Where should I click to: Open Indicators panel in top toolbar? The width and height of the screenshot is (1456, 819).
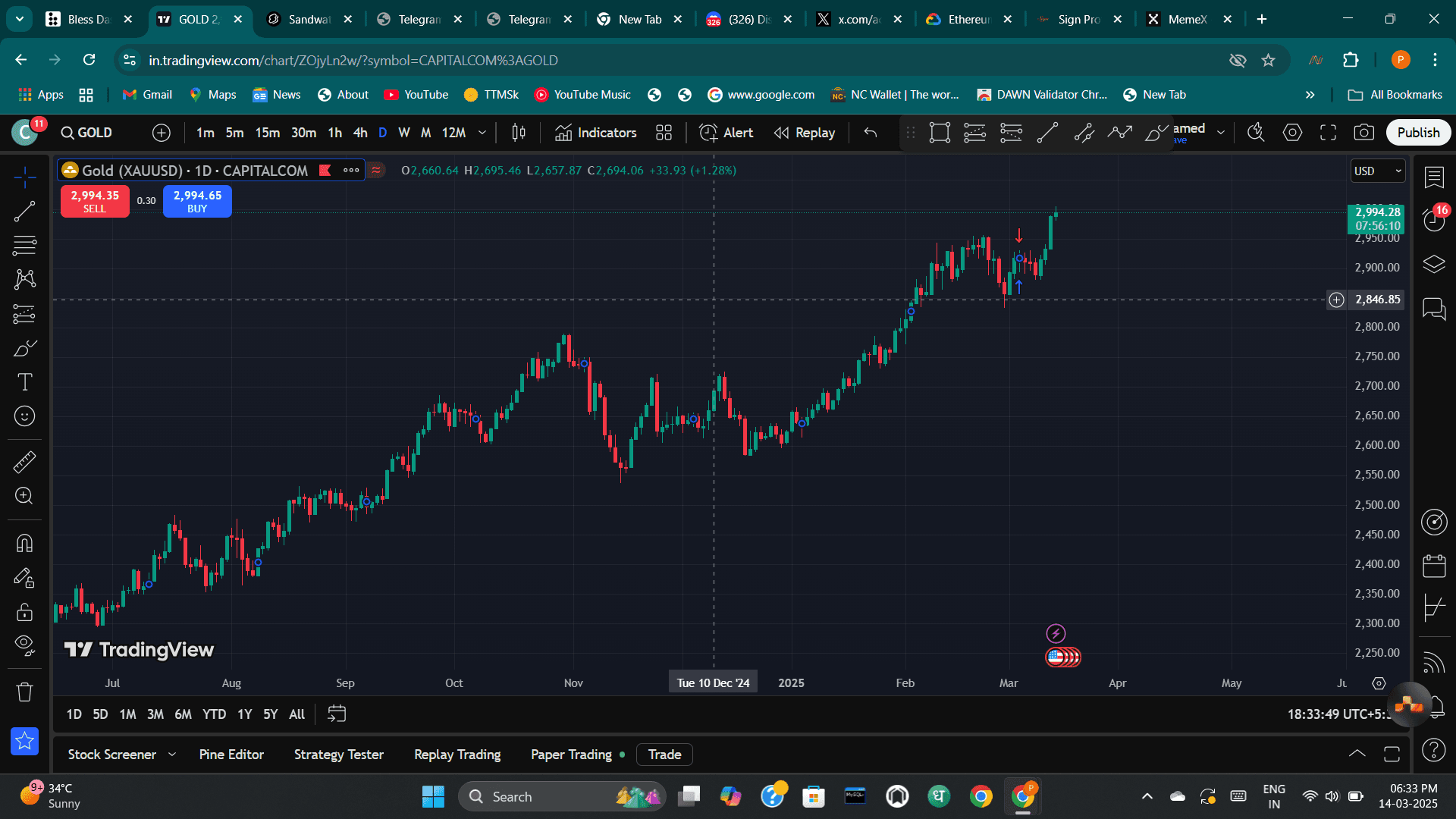coord(595,133)
